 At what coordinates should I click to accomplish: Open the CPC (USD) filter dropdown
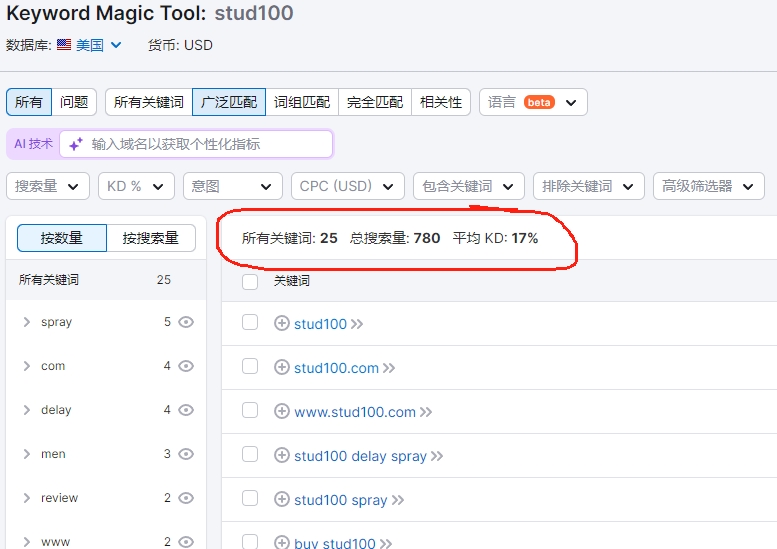[x=348, y=186]
